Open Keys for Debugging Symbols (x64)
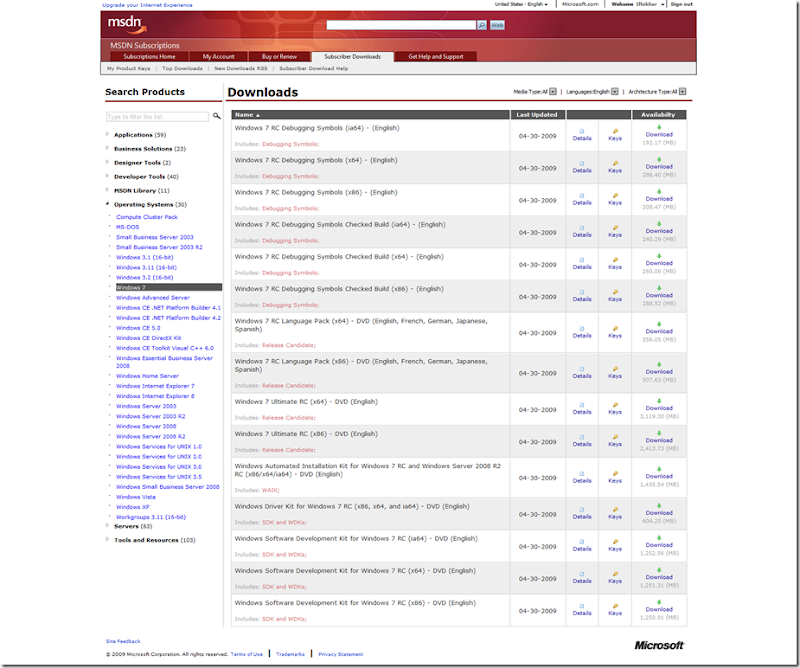 click(615, 167)
